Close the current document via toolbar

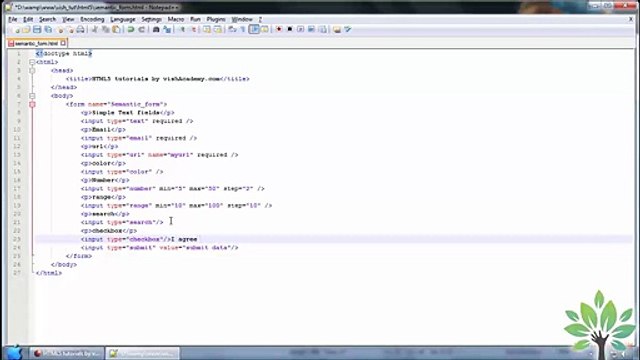pos(60,29)
